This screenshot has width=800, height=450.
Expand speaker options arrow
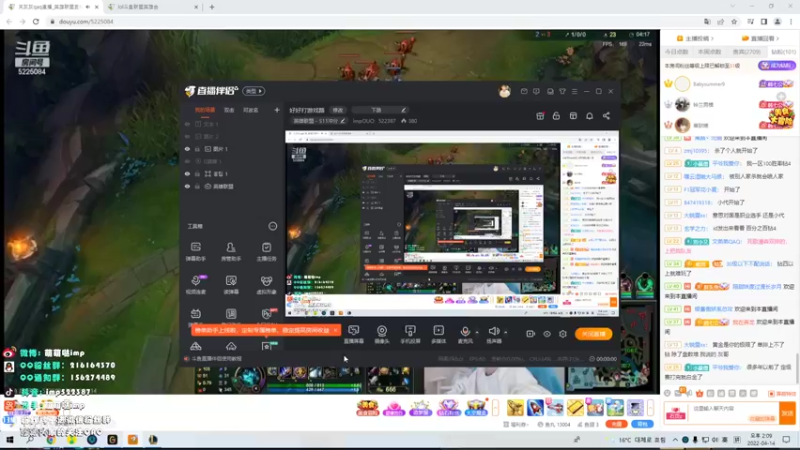click(505, 332)
